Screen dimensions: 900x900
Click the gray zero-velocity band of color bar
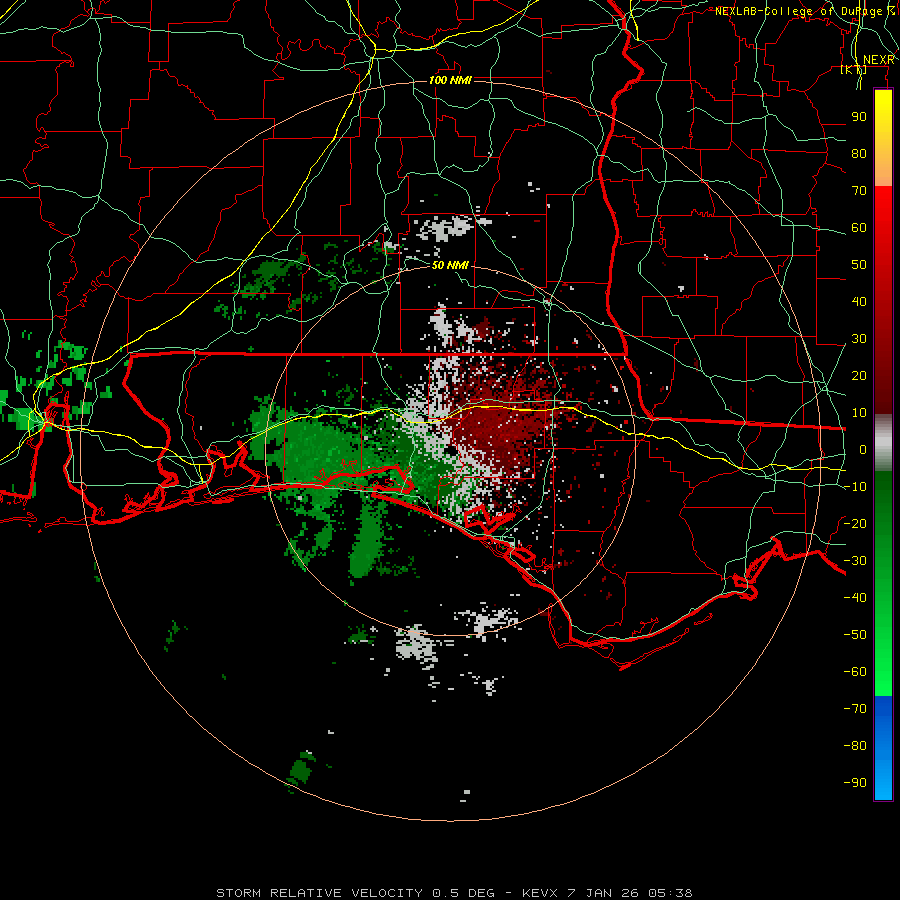click(x=883, y=443)
